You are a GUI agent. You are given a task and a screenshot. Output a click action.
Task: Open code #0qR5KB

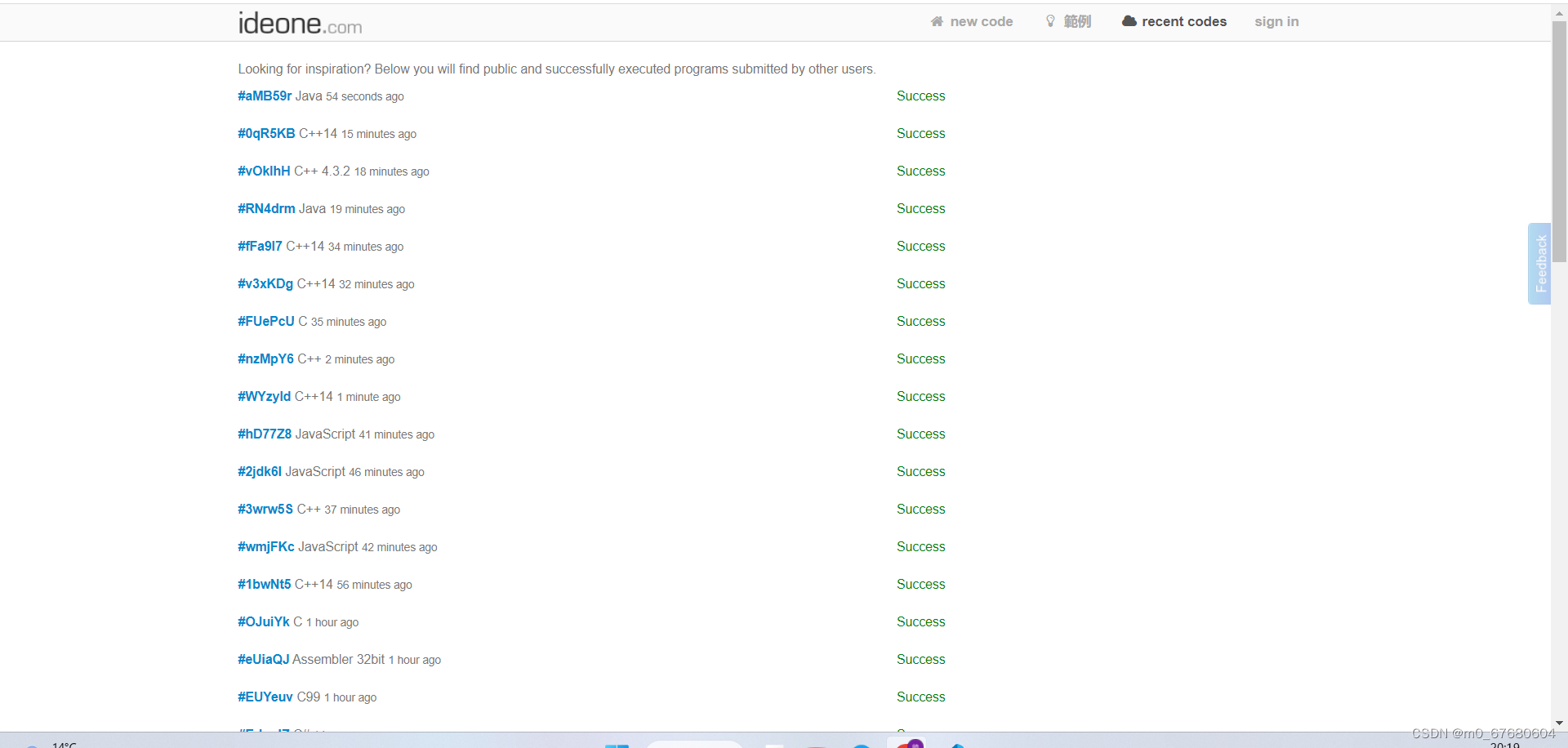tap(266, 133)
